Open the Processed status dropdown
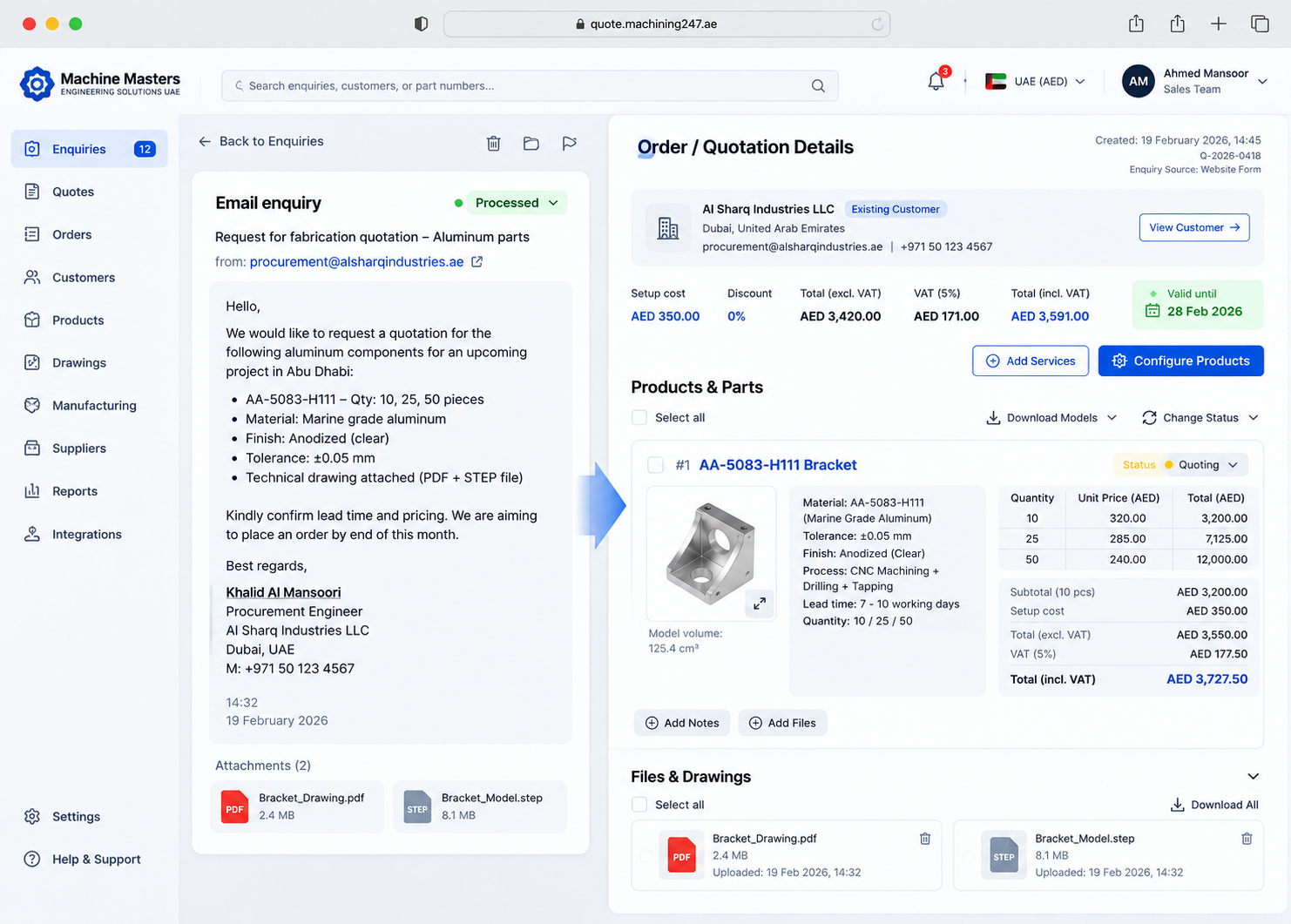 point(517,203)
